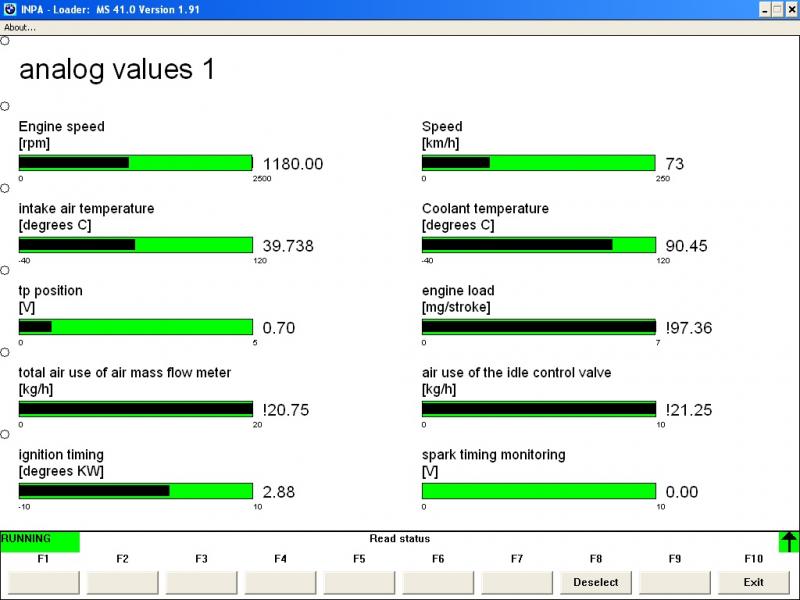Click the green up arrow in status bar
Viewport: 800px width, 600px height.
789,542
